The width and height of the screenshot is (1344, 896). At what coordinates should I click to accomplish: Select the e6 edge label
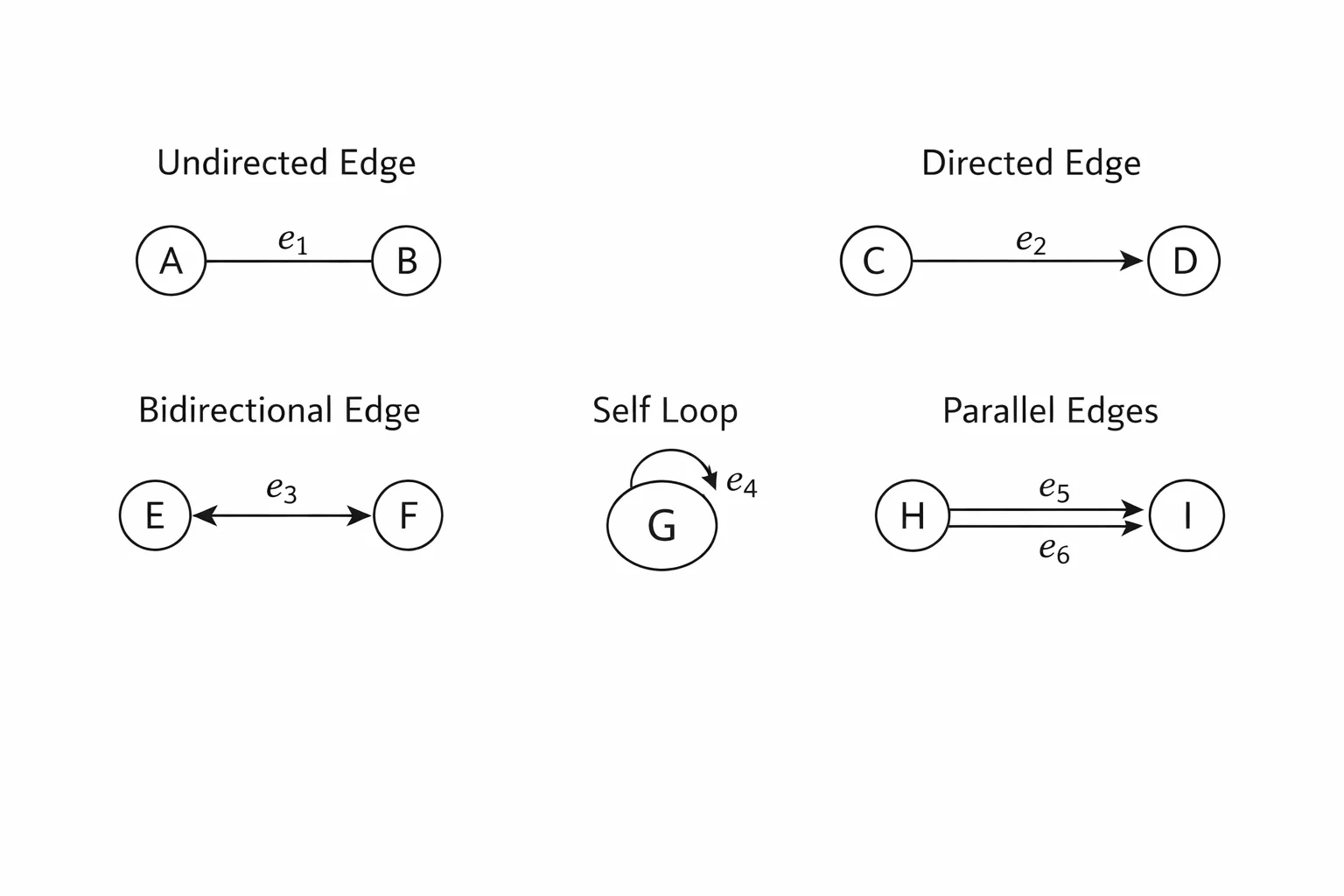pyautogui.click(x=1054, y=550)
